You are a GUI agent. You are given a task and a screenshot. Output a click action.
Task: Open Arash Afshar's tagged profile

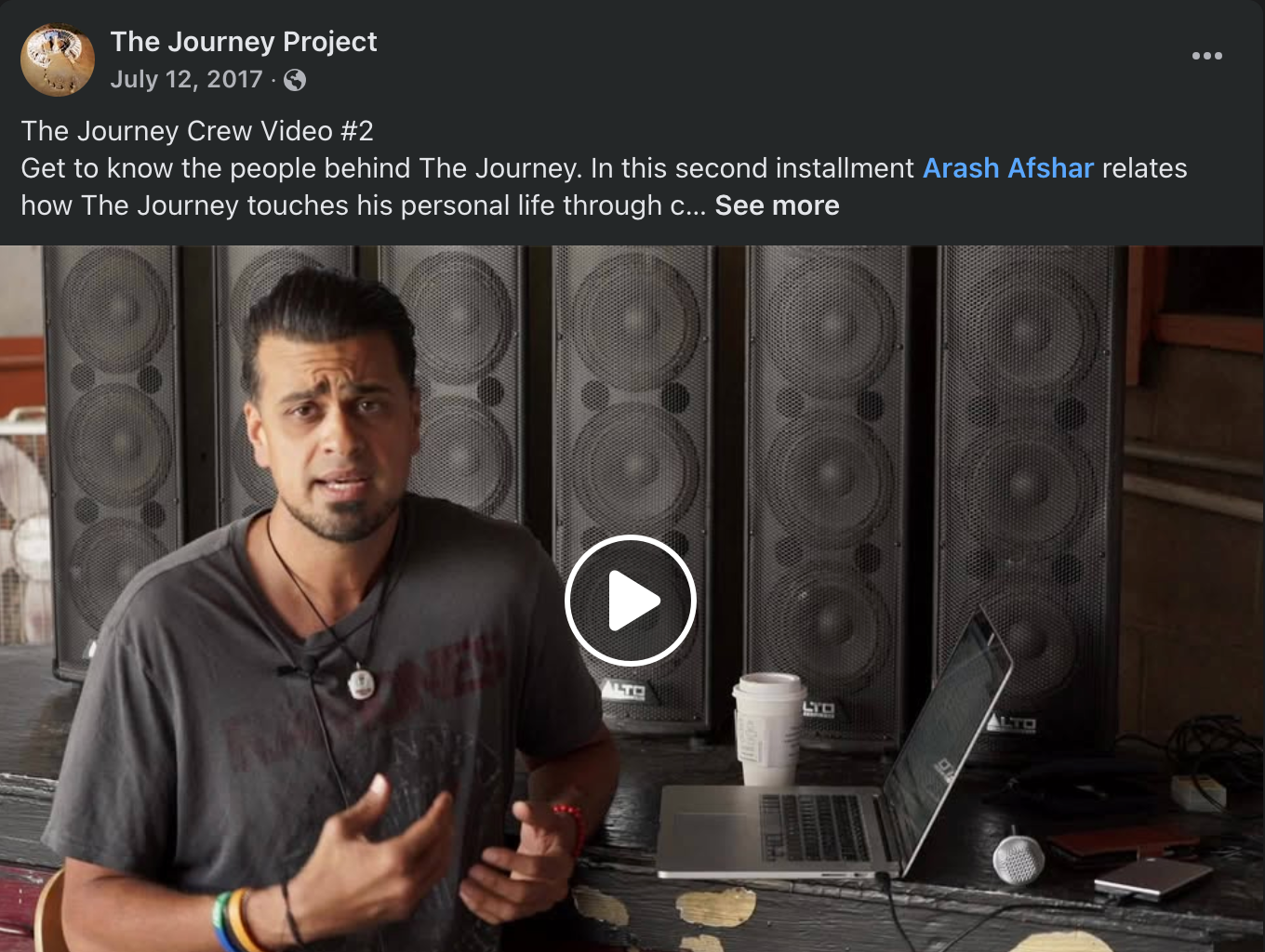pos(1008,168)
